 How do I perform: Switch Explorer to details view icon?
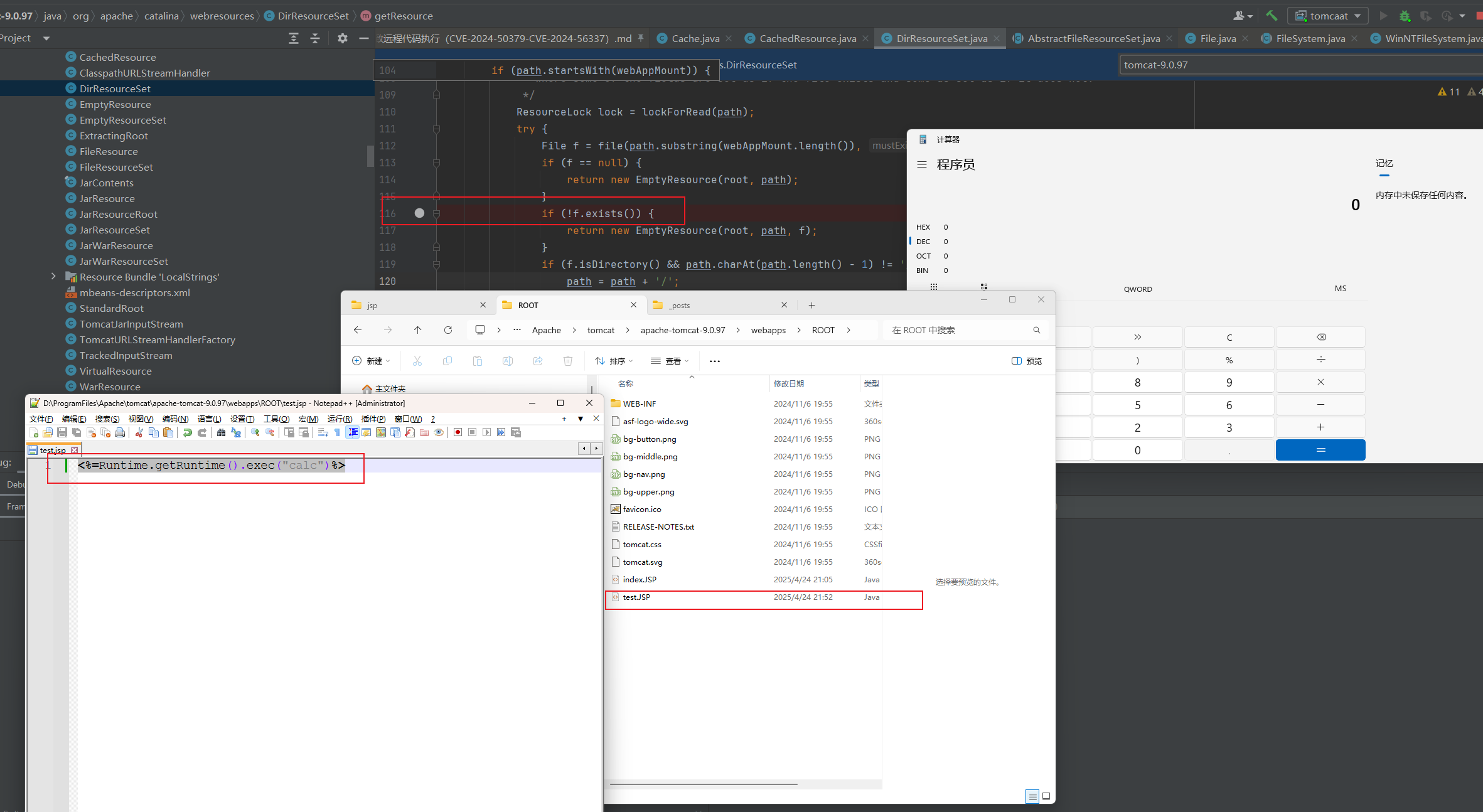[1032, 796]
